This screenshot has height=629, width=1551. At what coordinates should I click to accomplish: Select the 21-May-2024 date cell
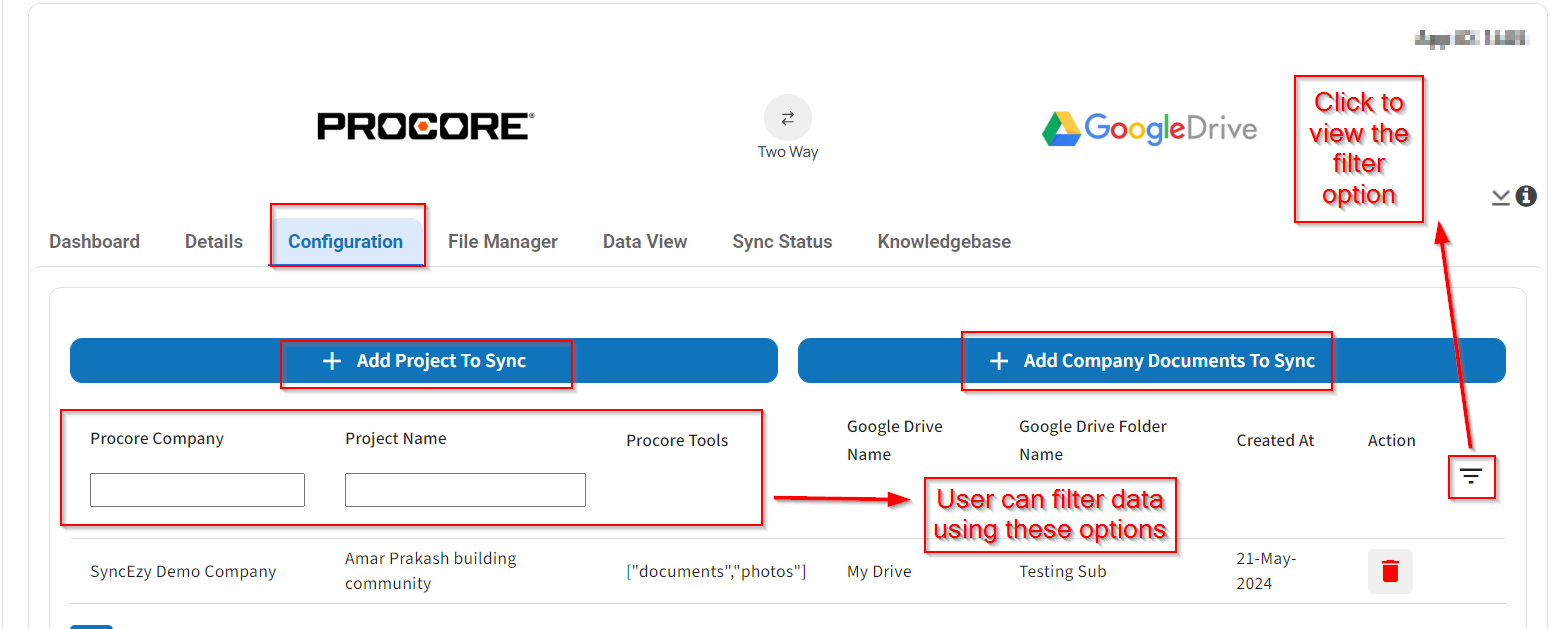pyautogui.click(x=1266, y=571)
